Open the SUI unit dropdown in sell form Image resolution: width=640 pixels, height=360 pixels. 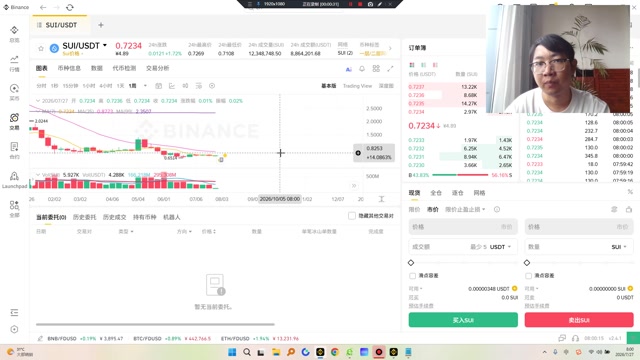619,247
